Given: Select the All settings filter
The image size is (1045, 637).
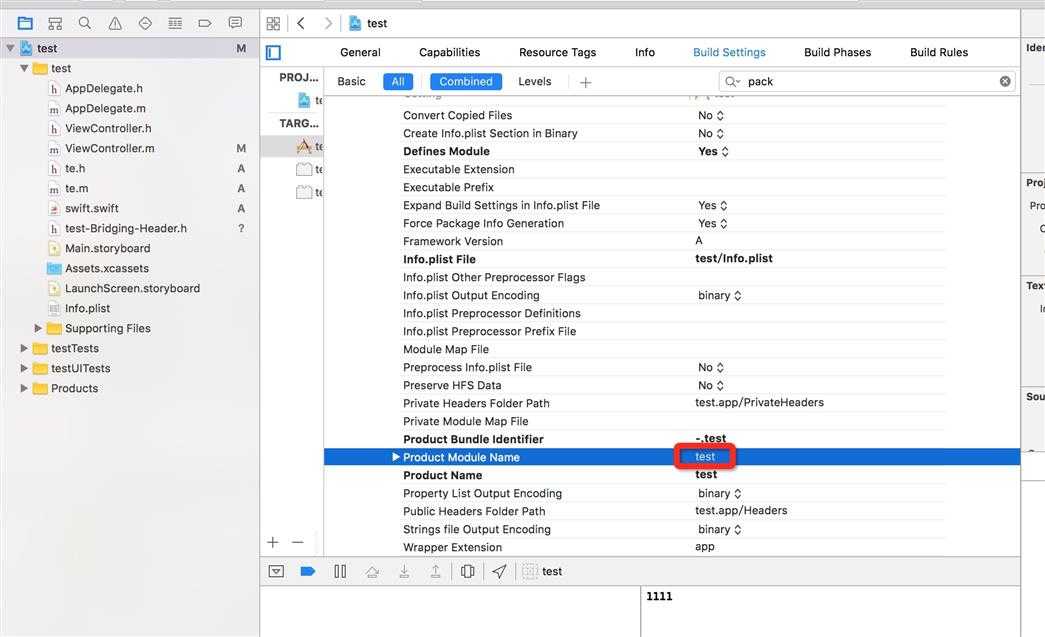Looking at the screenshot, I should (x=398, y=81).
